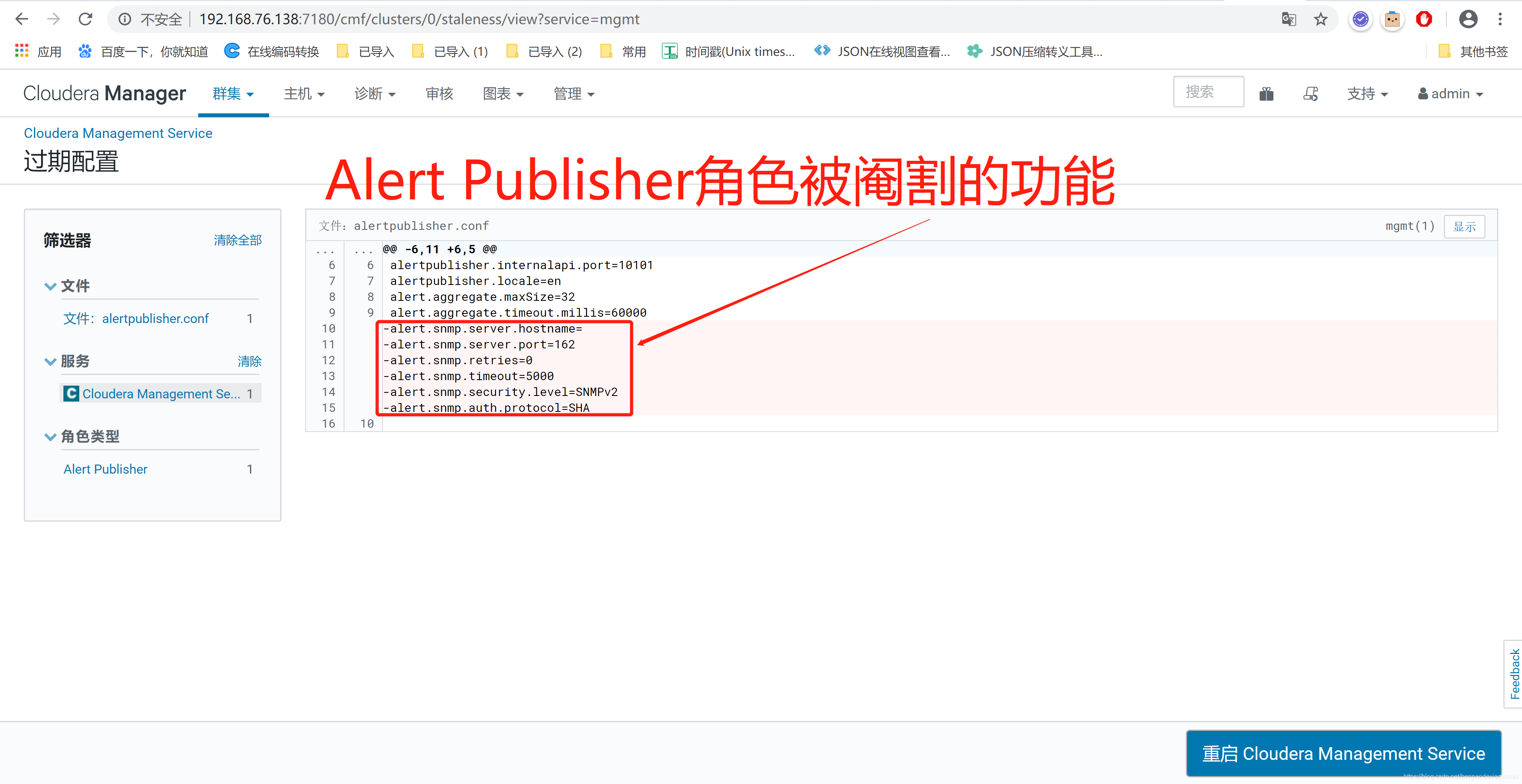The width and height of the screenshot is (1522, 784).
Task: Click the 清除全部 filter link
Action: (237, 241)
